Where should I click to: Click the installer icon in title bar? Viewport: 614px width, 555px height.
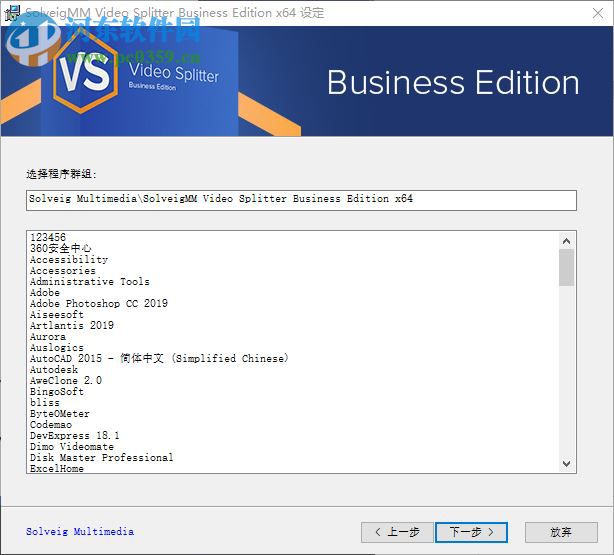pyautogui.click(x=12, y=13)
